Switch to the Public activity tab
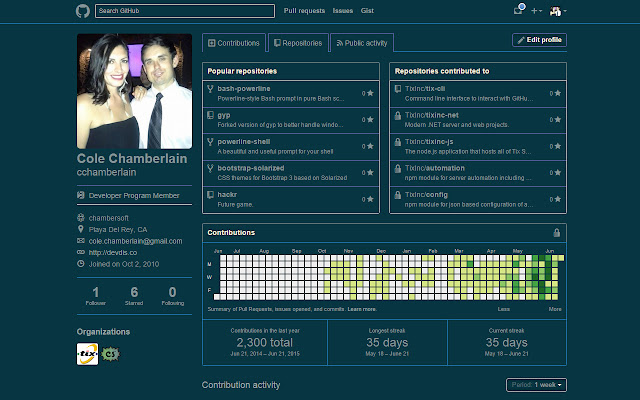This screenshot has width=640, height=400. pyautogui.click(x=362, y=43)
